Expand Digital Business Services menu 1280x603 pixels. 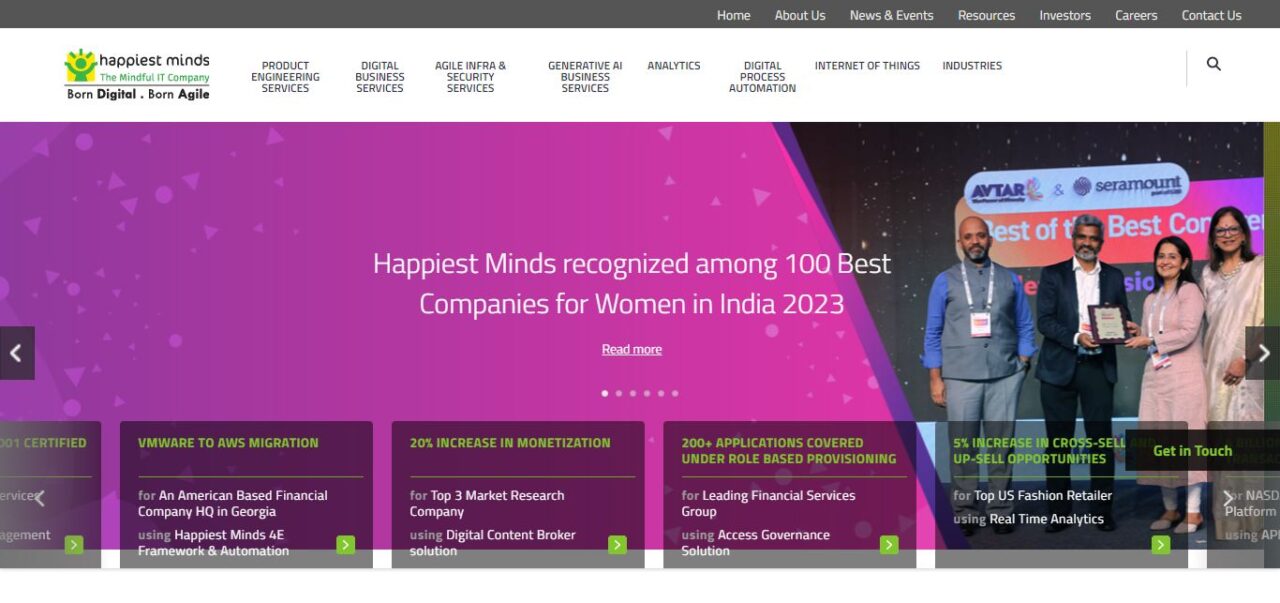[380, 77]
